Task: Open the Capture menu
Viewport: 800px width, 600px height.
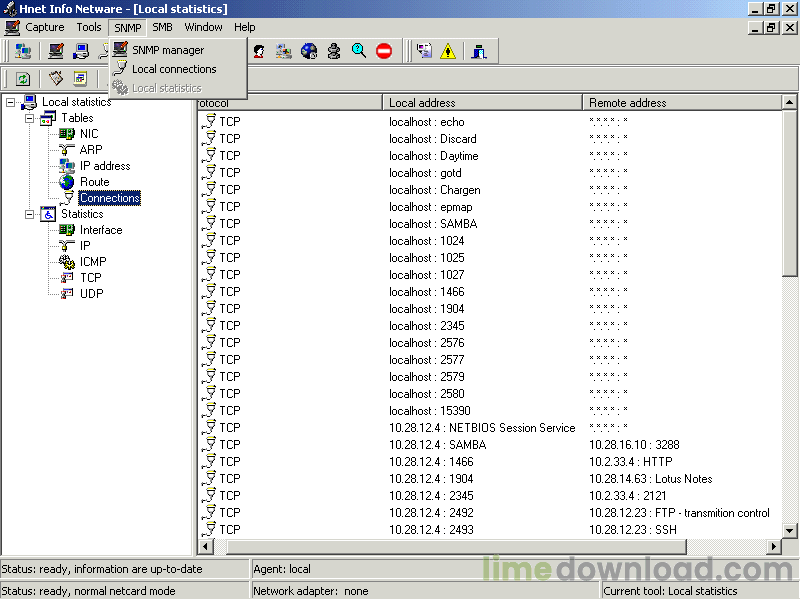Action: [44, 27]
